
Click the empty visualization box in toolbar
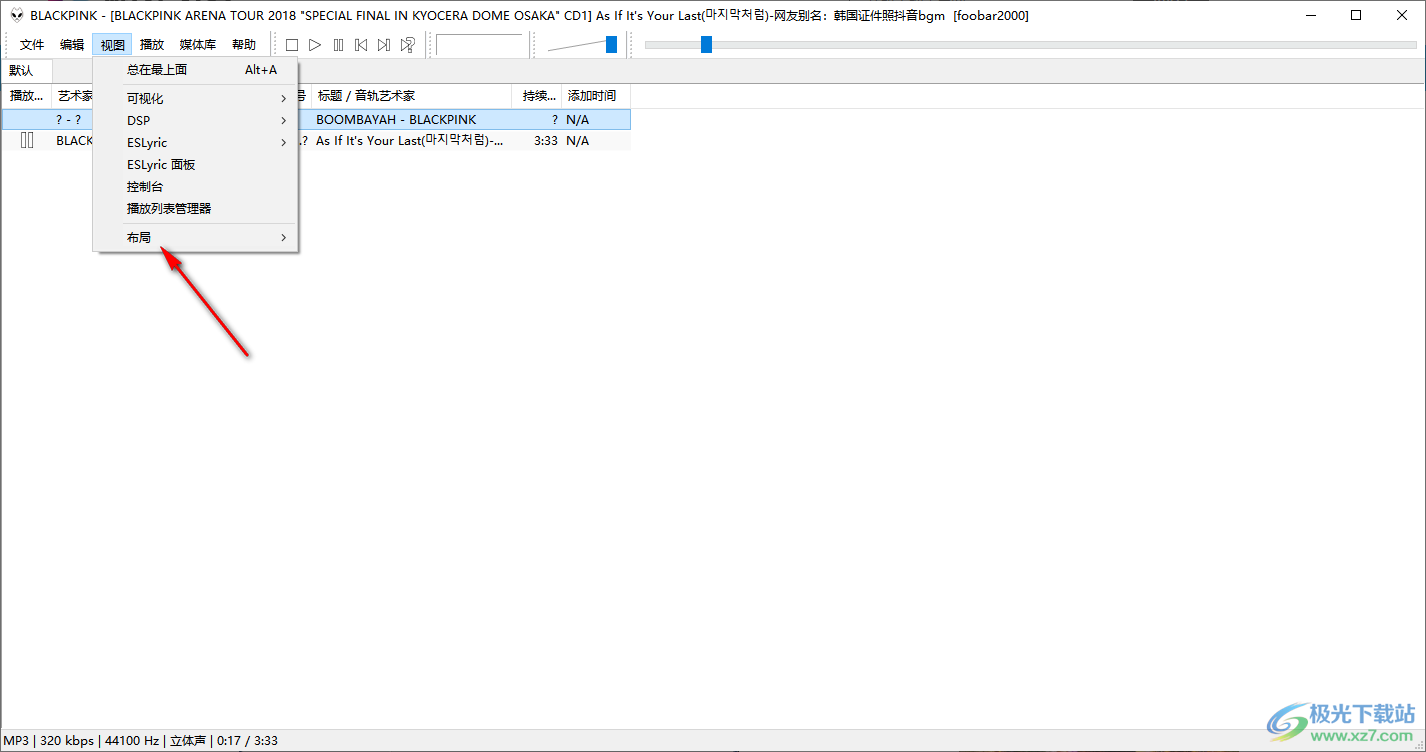(x=480, y=45)
